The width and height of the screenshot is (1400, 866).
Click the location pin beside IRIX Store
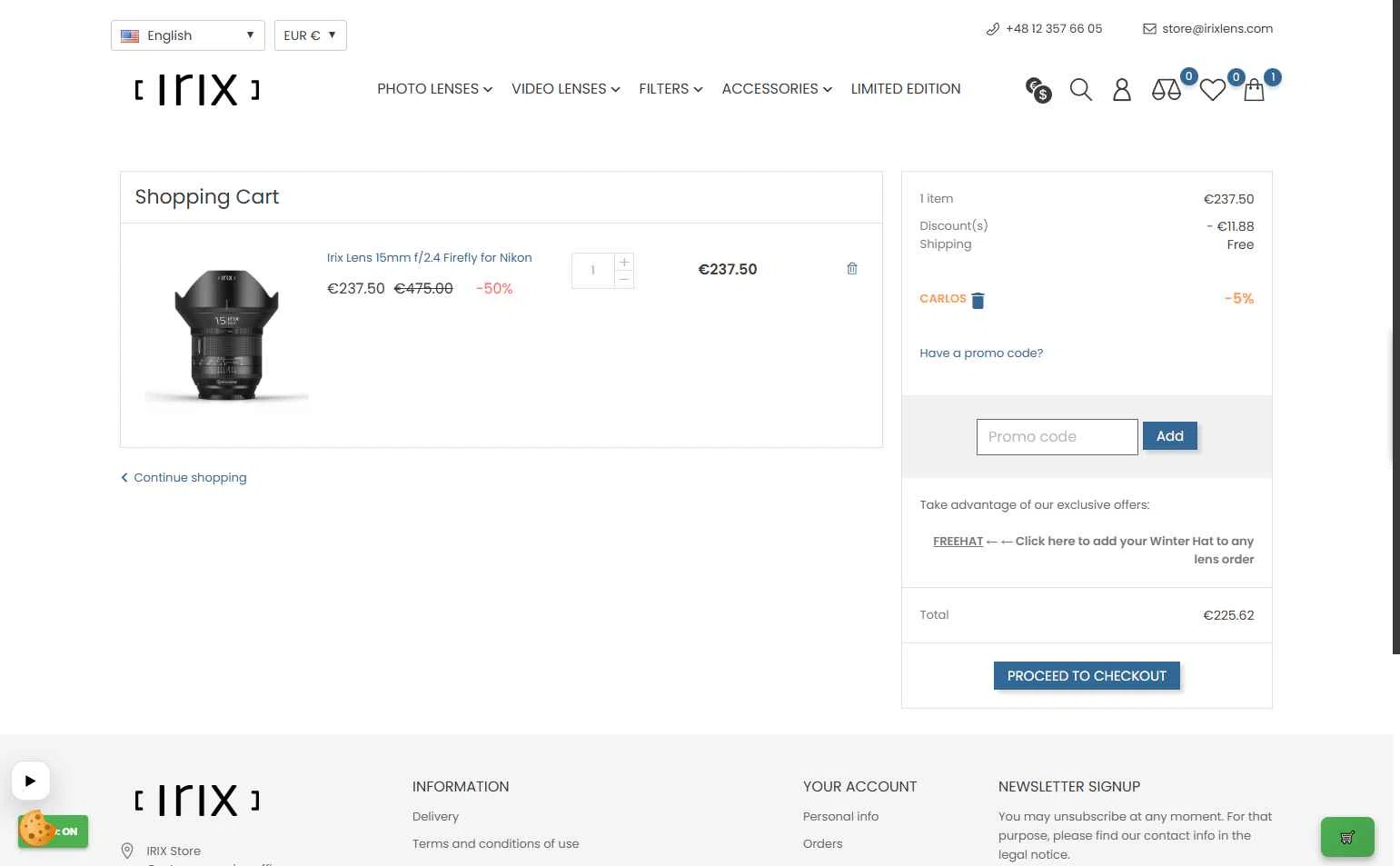(x=127, y=851)
